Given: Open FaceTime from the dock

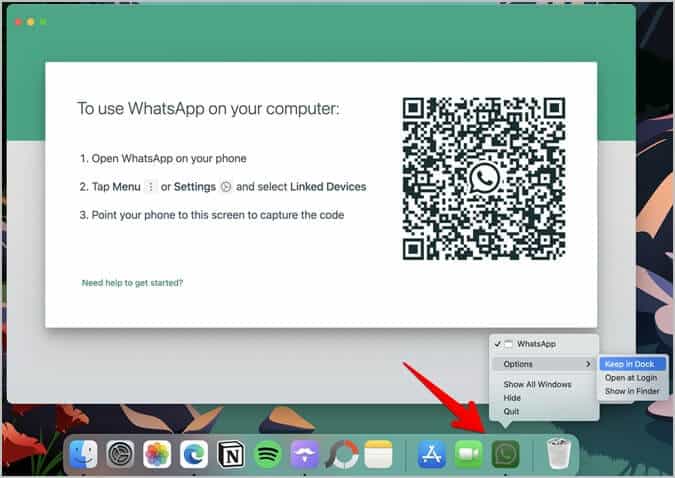Looking at the screenshot, I should pos(469,454).
